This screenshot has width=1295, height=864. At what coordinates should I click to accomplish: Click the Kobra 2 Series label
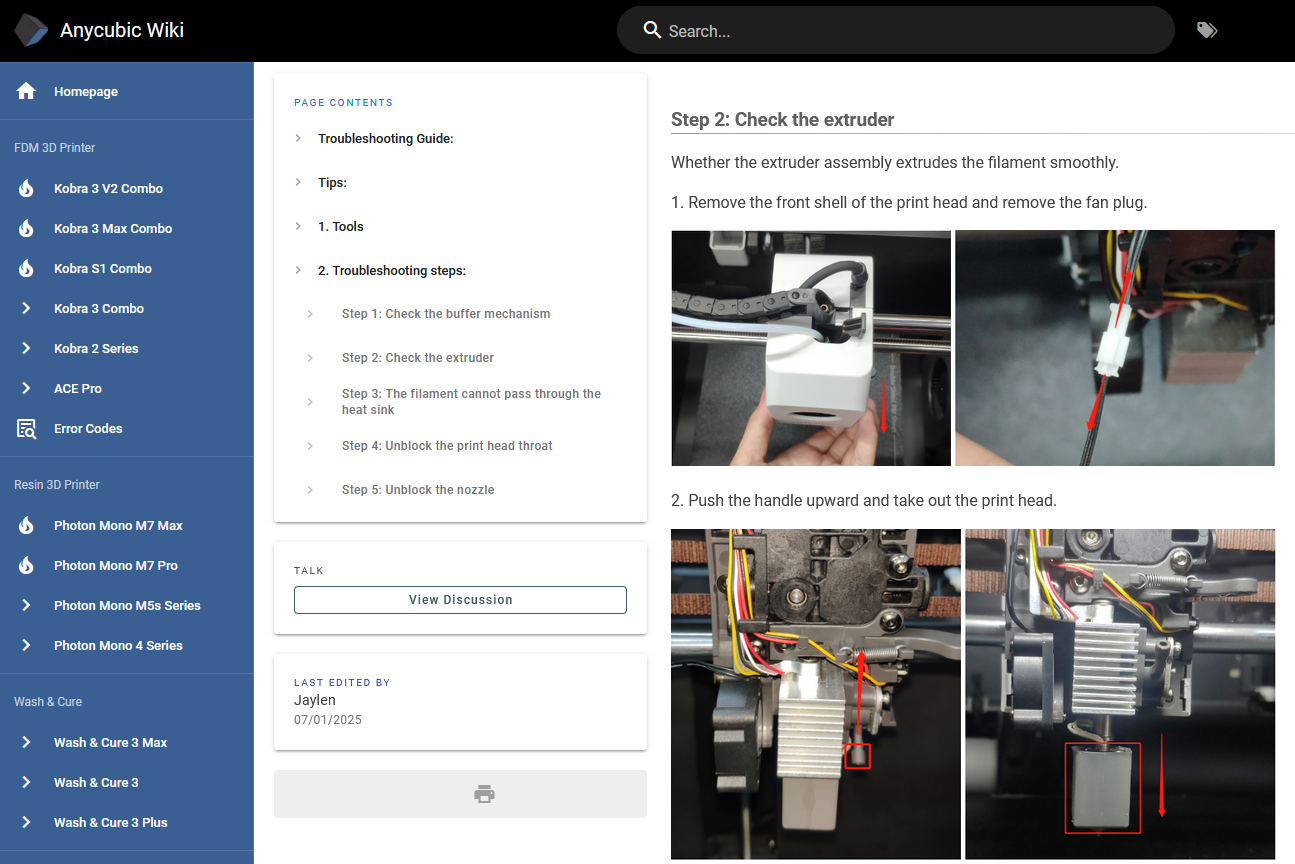pos(96,348)
